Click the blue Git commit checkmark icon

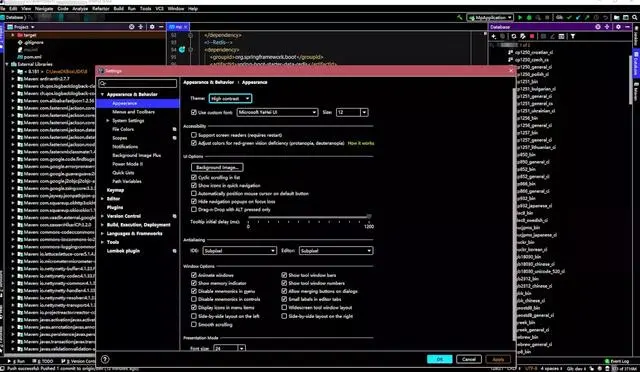[x=578, y=18]
